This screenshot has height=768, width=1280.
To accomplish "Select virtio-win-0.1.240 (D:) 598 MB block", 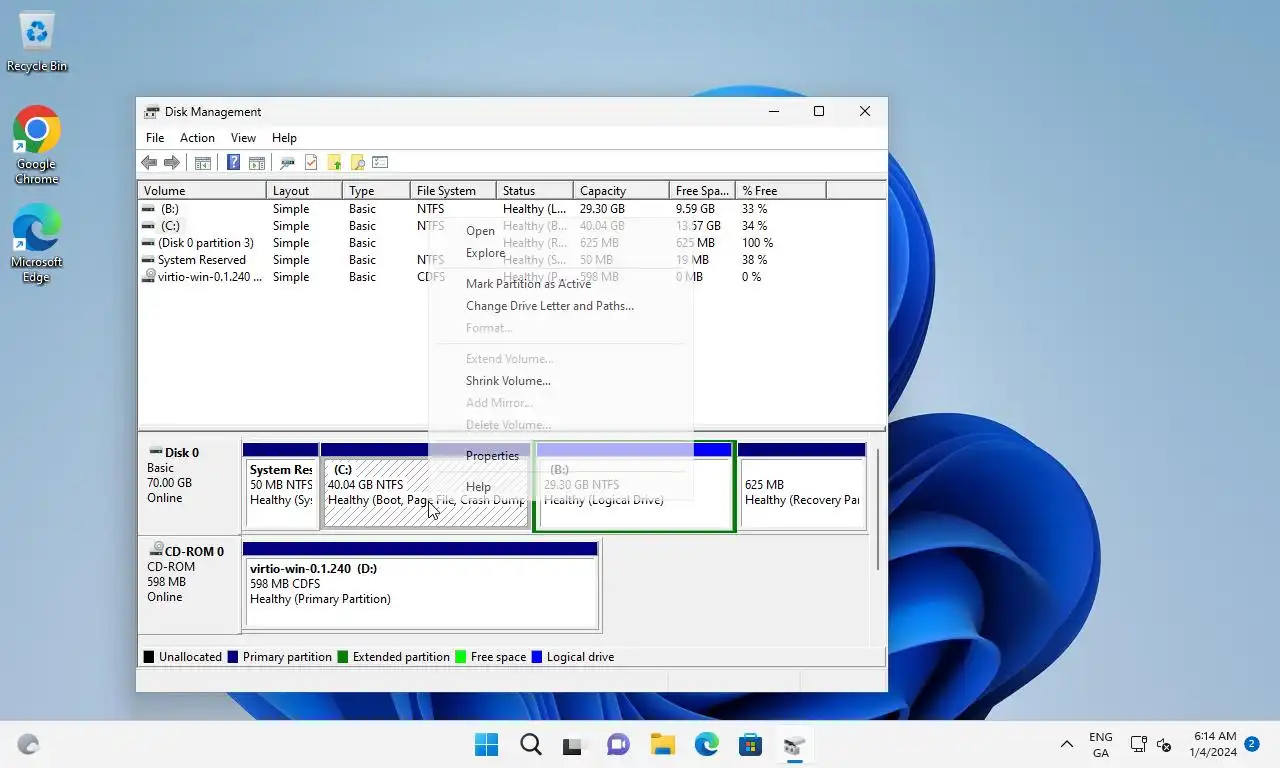I will tap(421, 585).
